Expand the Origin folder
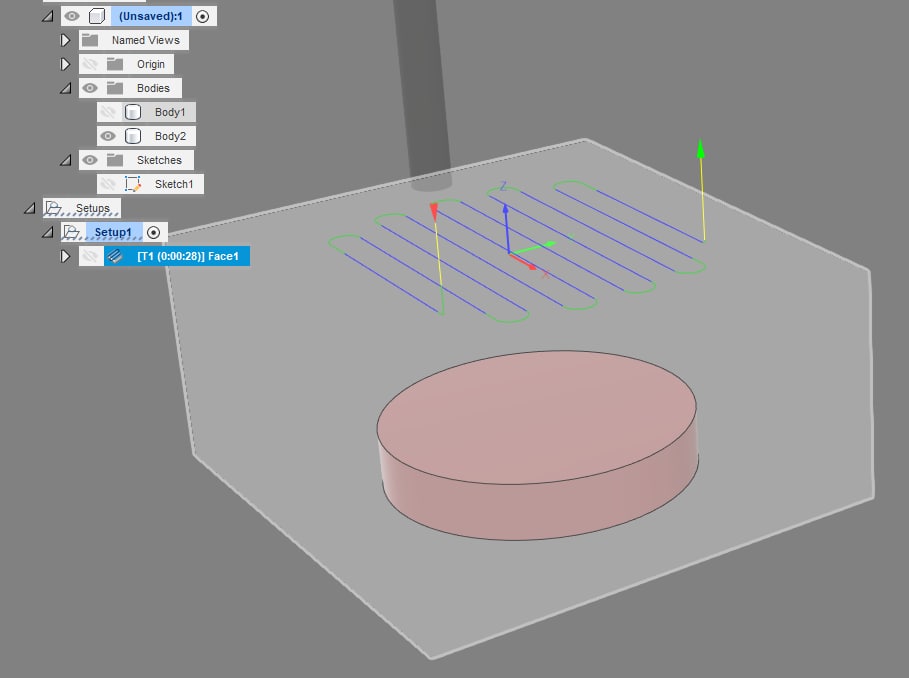This screenshot has width=909, height=678. tap(65, 64)
